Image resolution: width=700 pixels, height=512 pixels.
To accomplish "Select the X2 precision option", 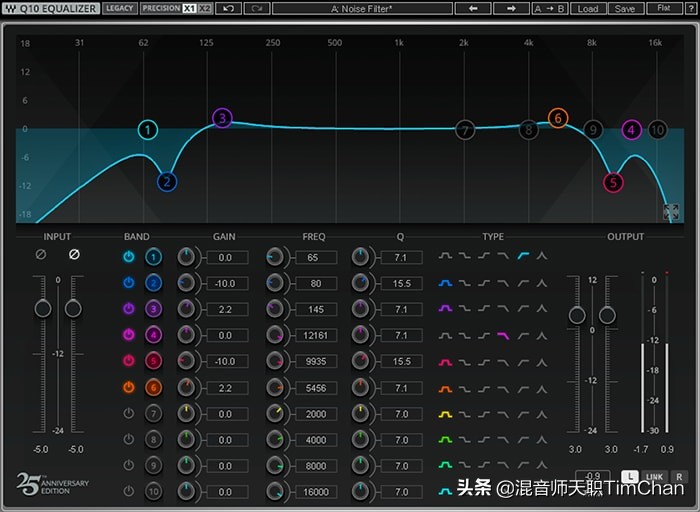I will pos(205,9).
